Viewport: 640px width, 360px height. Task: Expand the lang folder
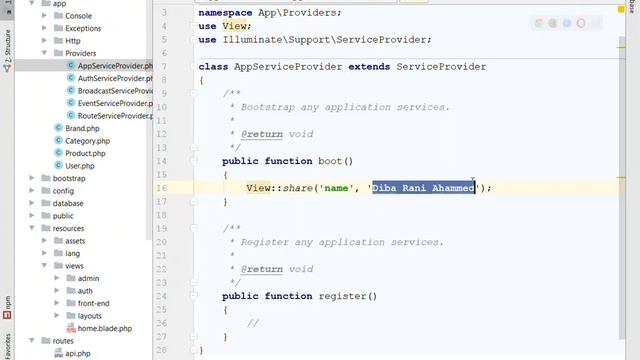click(x=44, y=253)
